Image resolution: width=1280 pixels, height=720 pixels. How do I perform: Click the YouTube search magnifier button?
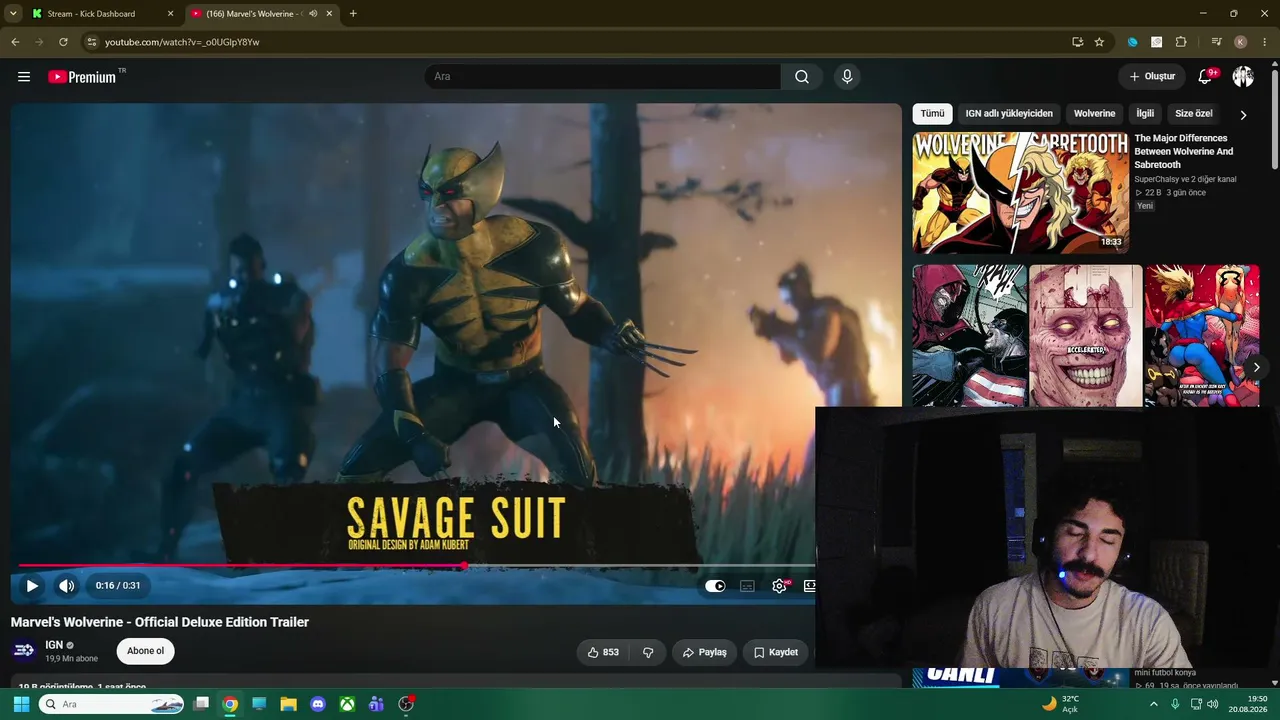(x=802, y=77)
